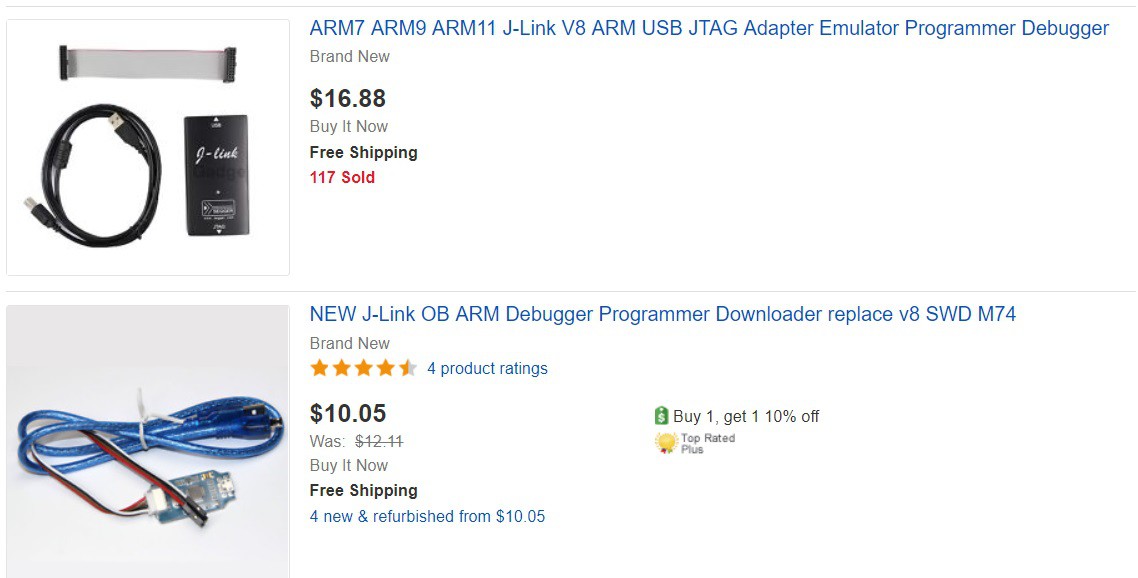
Task: Click the half-filled fifth rating star
Action: (409, 368)
